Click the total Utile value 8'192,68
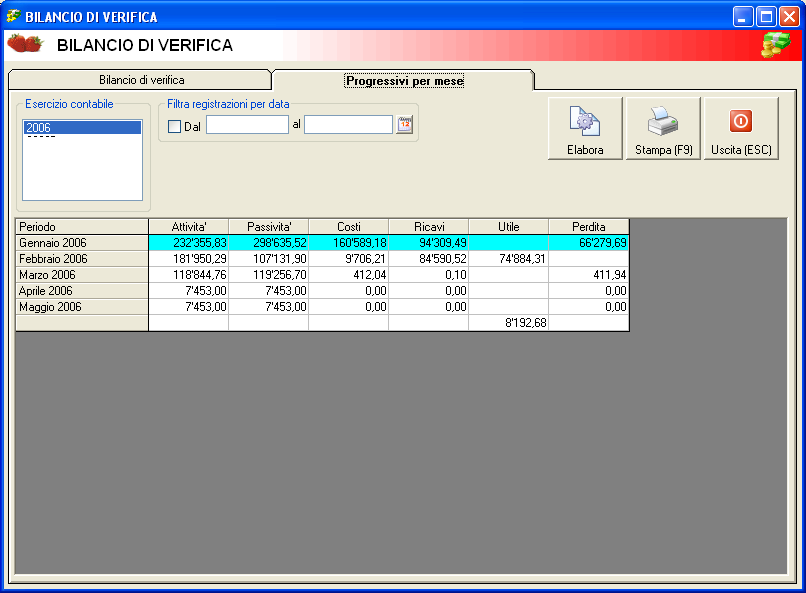 tap(509, 323)
